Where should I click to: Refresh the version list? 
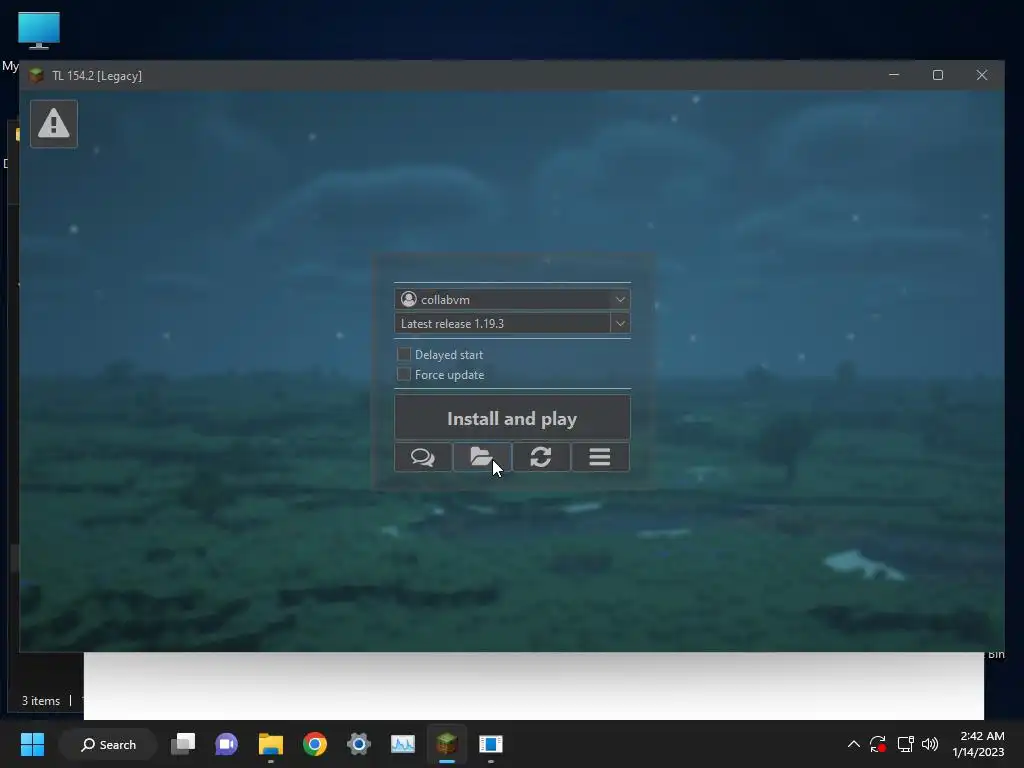[541, 456]
